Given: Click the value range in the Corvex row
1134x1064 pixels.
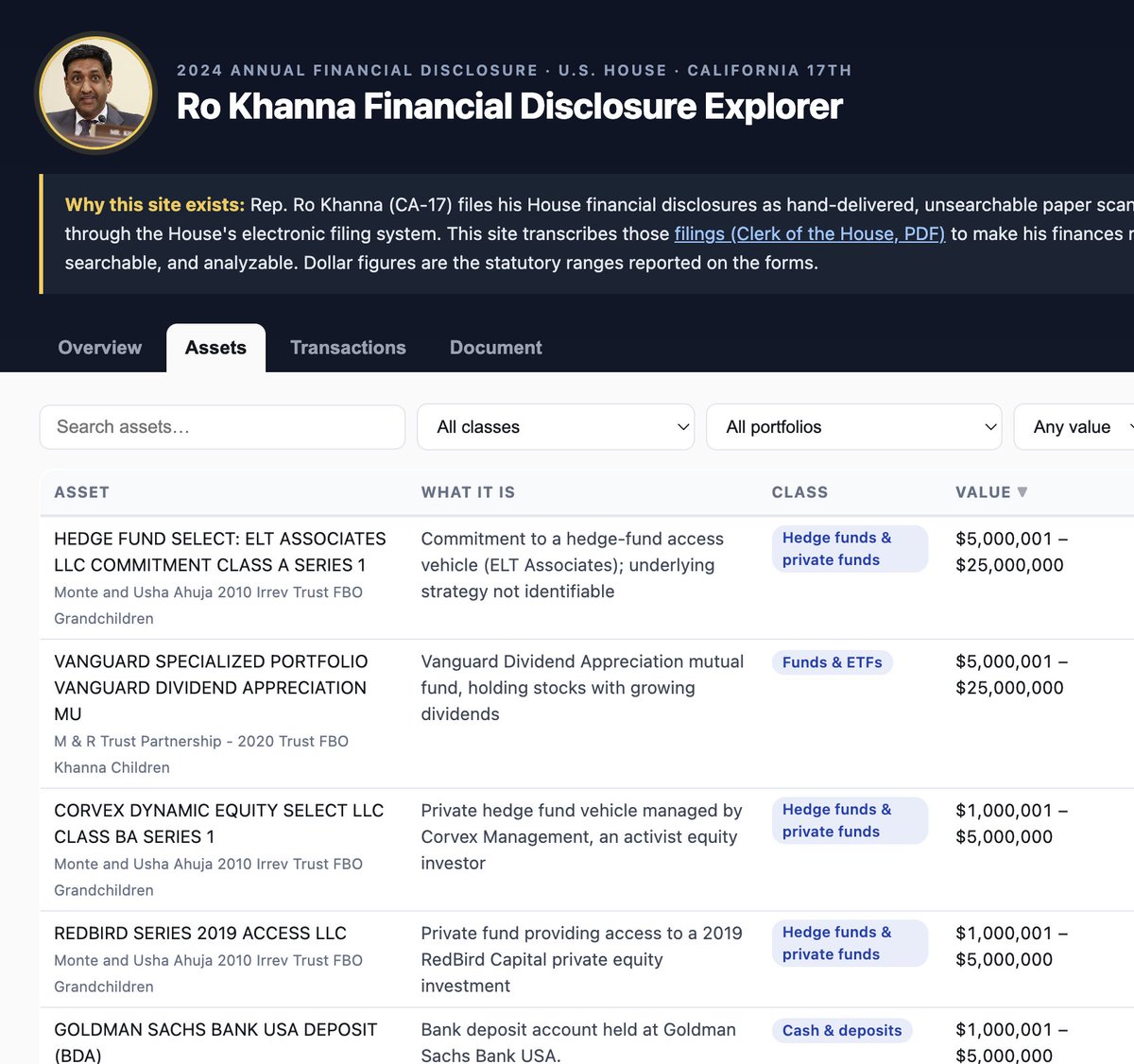Looking at the screenshot, I should (1011, 823).
